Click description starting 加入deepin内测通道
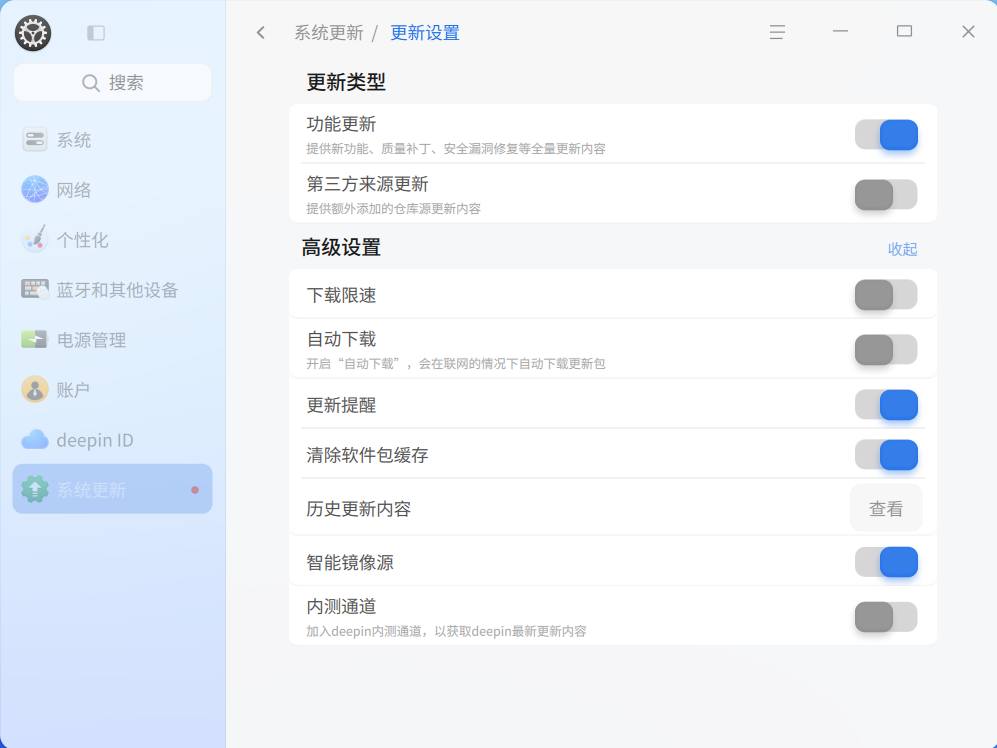This screenshot has width=997, height=748. coord(446,631)
